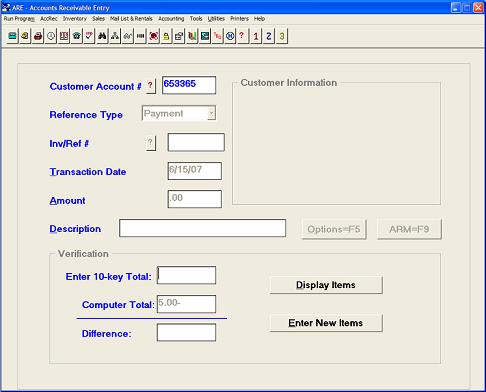
Task: Click the yellow padlock toolbar icon
Action: pyautogui.click(x=166, y=36)
